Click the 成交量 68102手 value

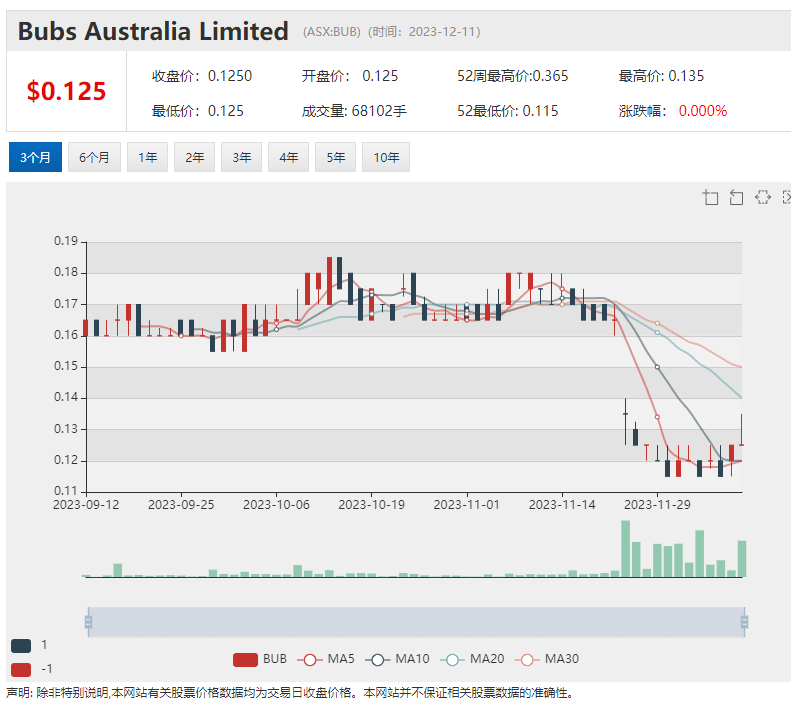click(379, 111)
